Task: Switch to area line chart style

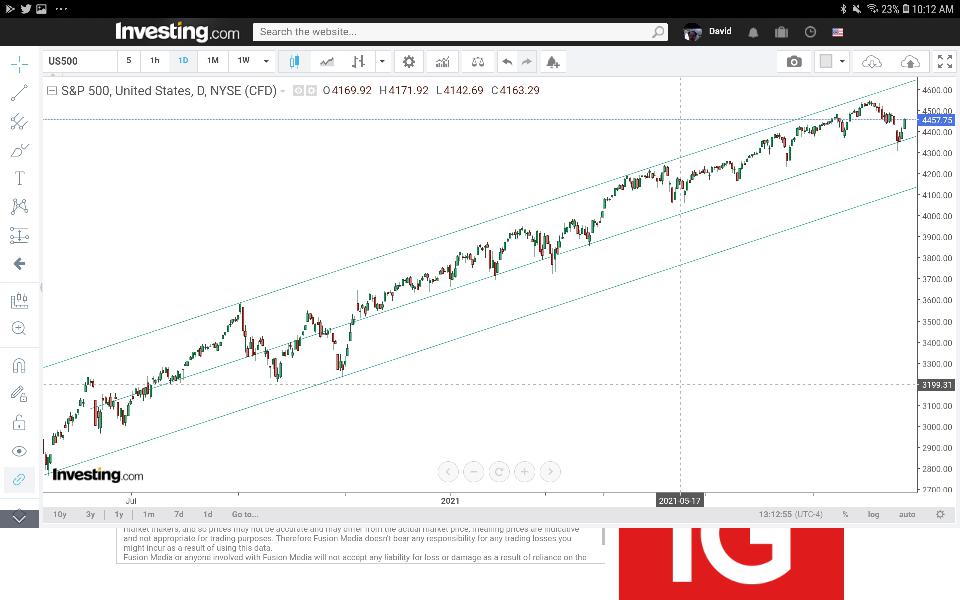Action: [327, 61]
